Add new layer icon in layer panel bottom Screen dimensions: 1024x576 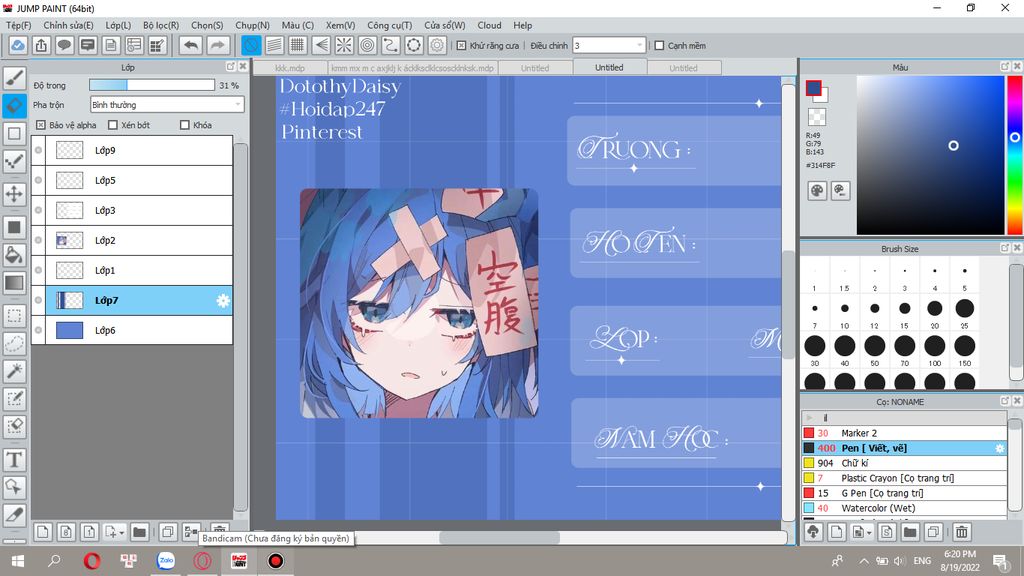click(x=42, y=532)
